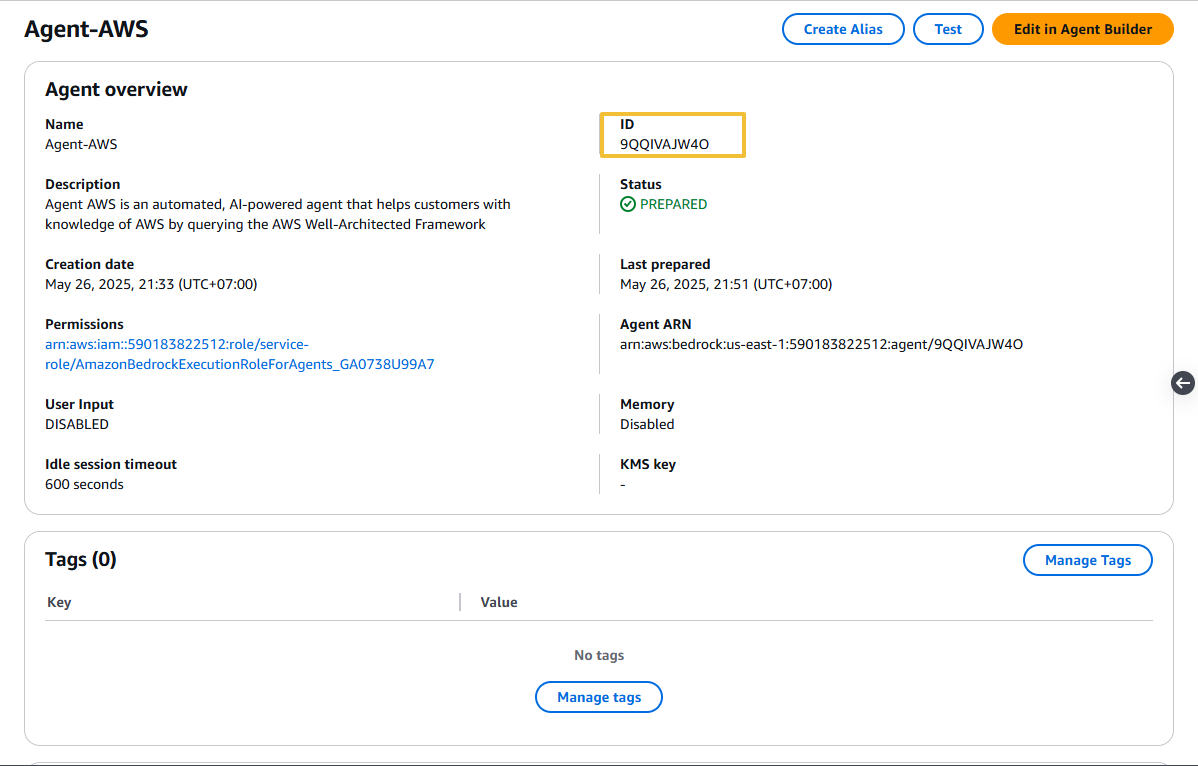This screenshot has height=766, width=1198.
Task: Click the No tags message
Action: point(599,655)
